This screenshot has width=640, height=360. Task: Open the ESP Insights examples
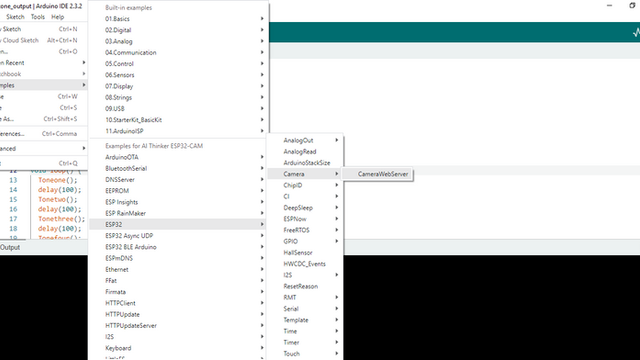178,202
